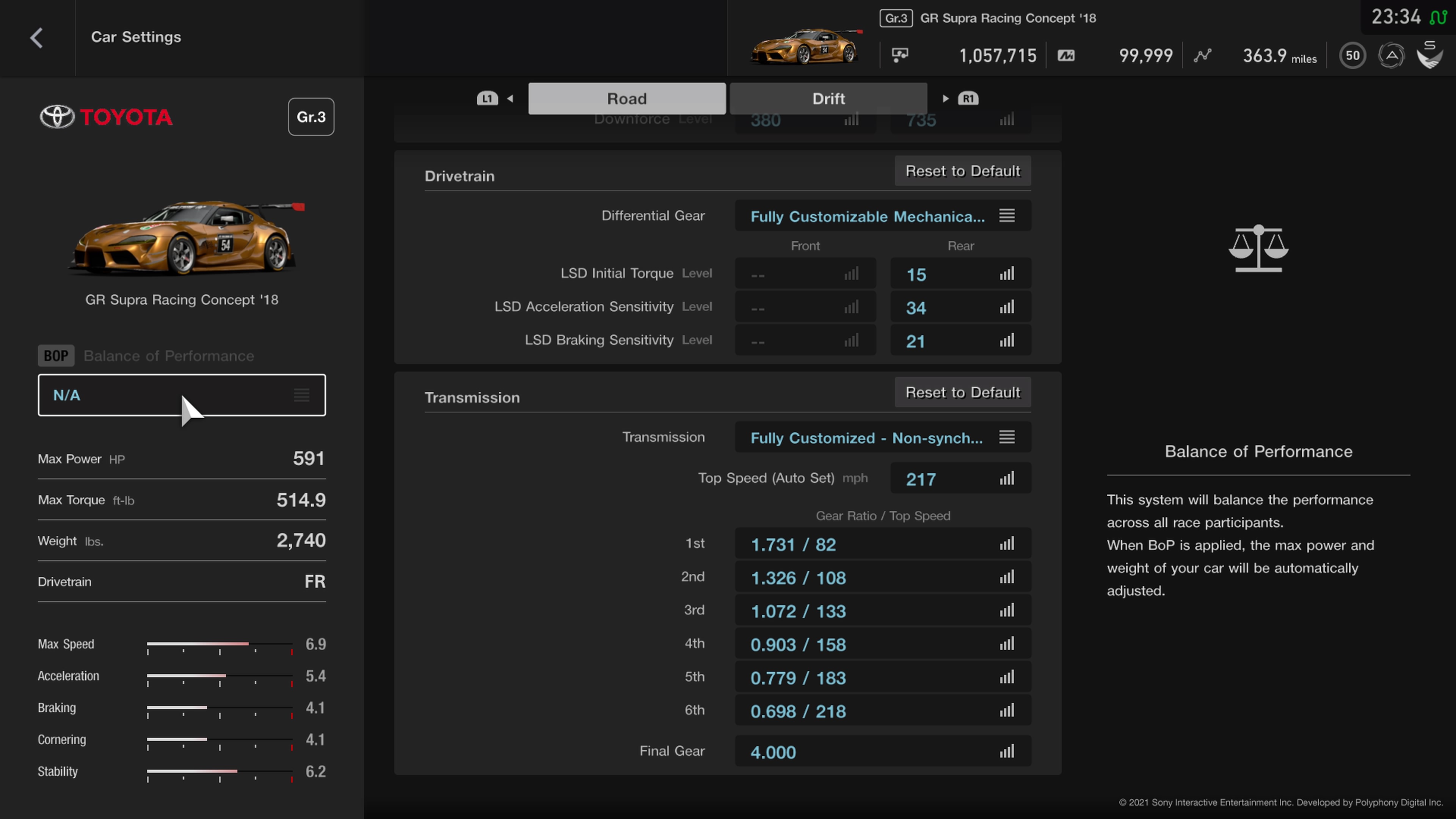
Task: Click the credits icon beside 1,057,715
Action: 900,55
